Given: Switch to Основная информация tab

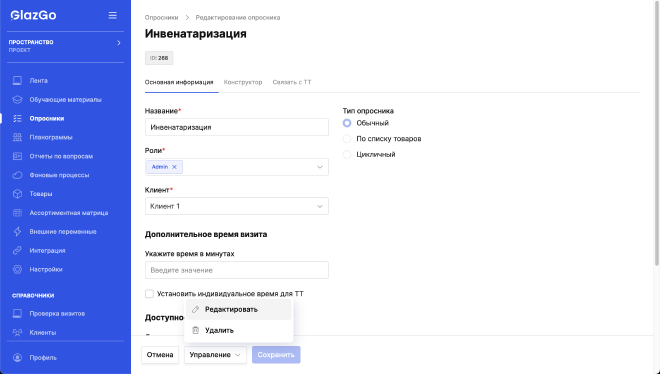Looking at the screenshot, I should pyautogui.click(x=179, y=82).
